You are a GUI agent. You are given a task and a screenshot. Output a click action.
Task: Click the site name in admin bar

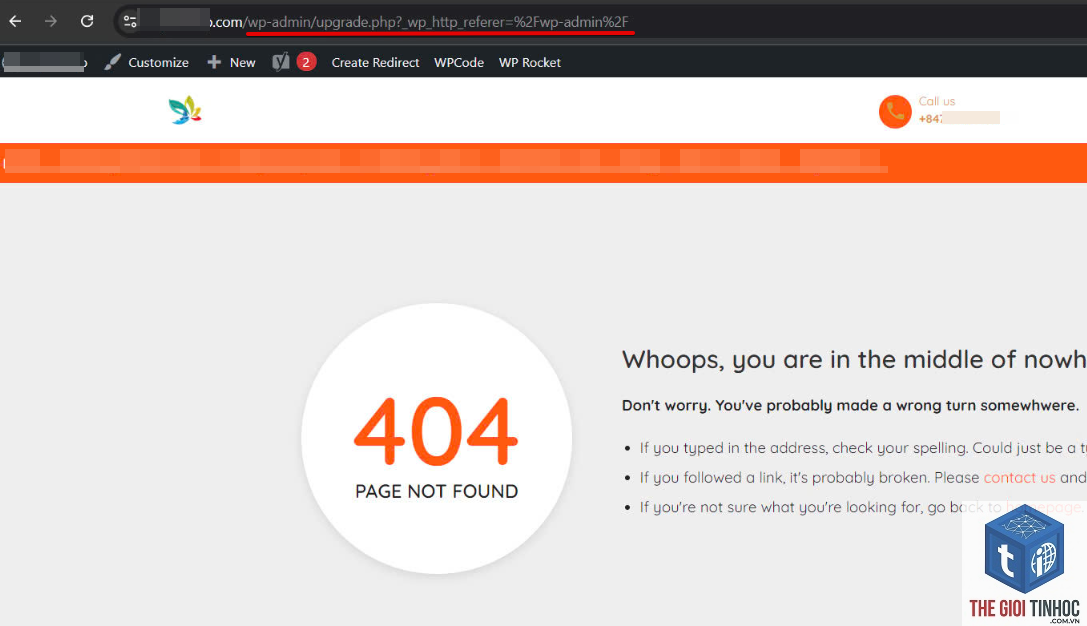pos(44,62)
